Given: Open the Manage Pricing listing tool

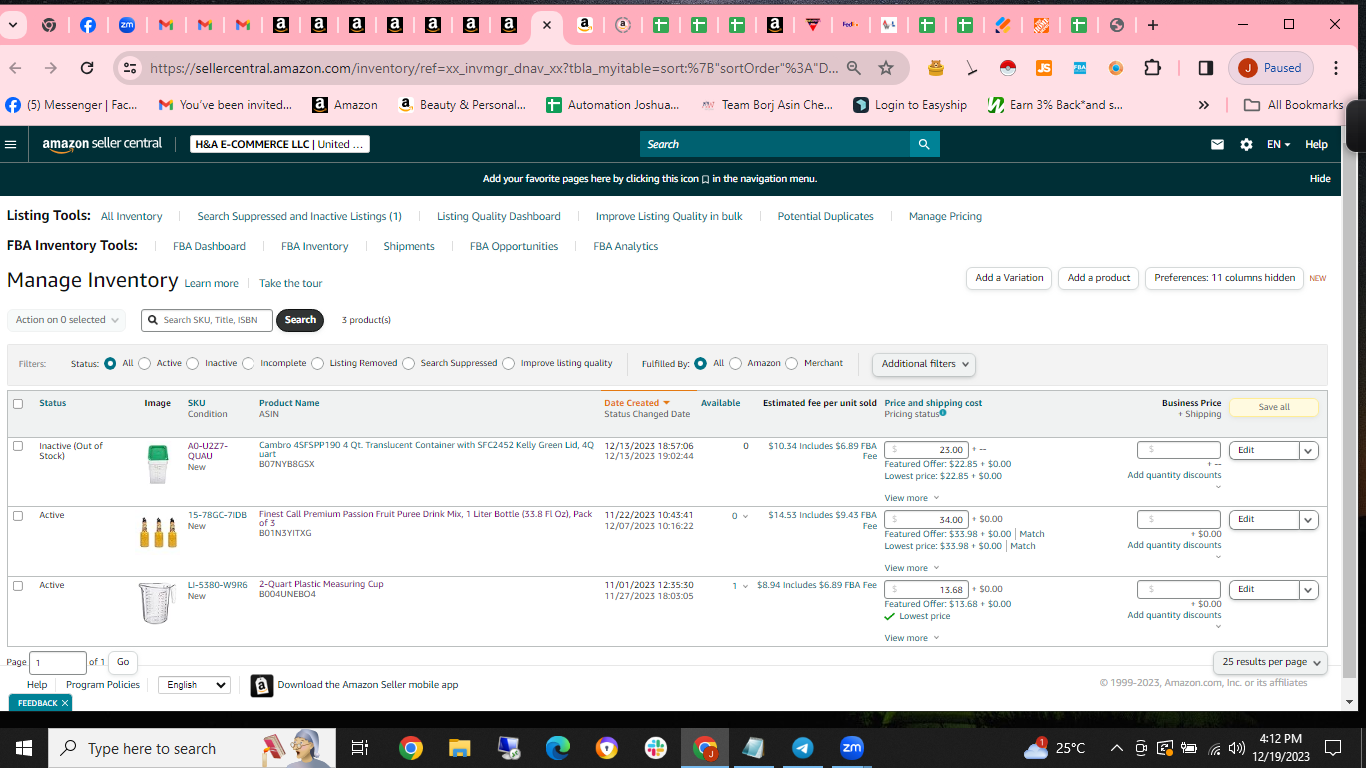Looking at the screenshot, I should [945, 216].
